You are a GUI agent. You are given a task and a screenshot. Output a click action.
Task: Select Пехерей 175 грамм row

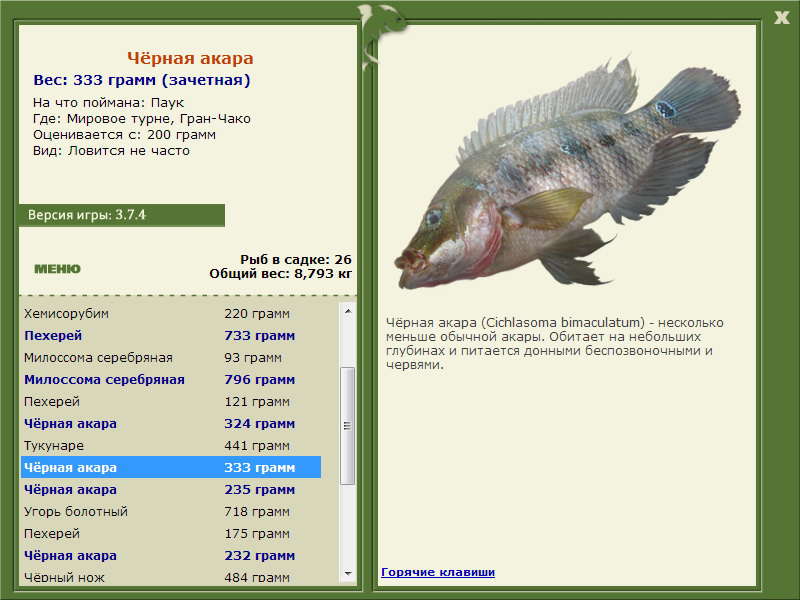click(x=171, y=533)
